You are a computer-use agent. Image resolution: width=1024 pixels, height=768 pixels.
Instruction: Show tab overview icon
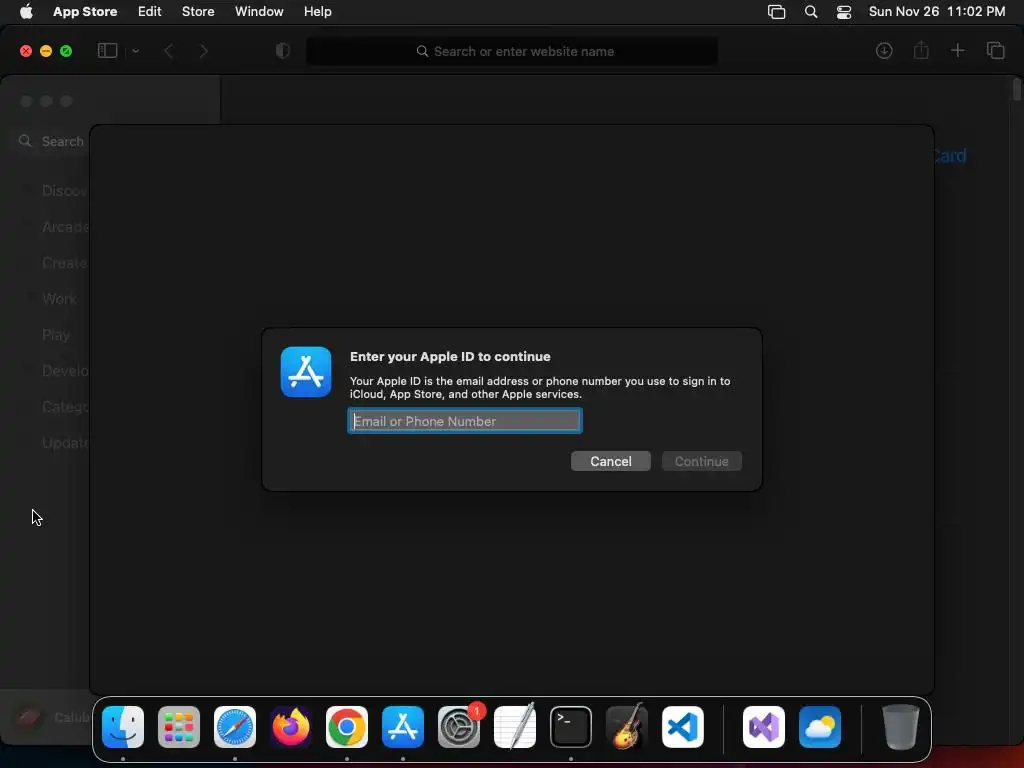click(x=995, y=50)
